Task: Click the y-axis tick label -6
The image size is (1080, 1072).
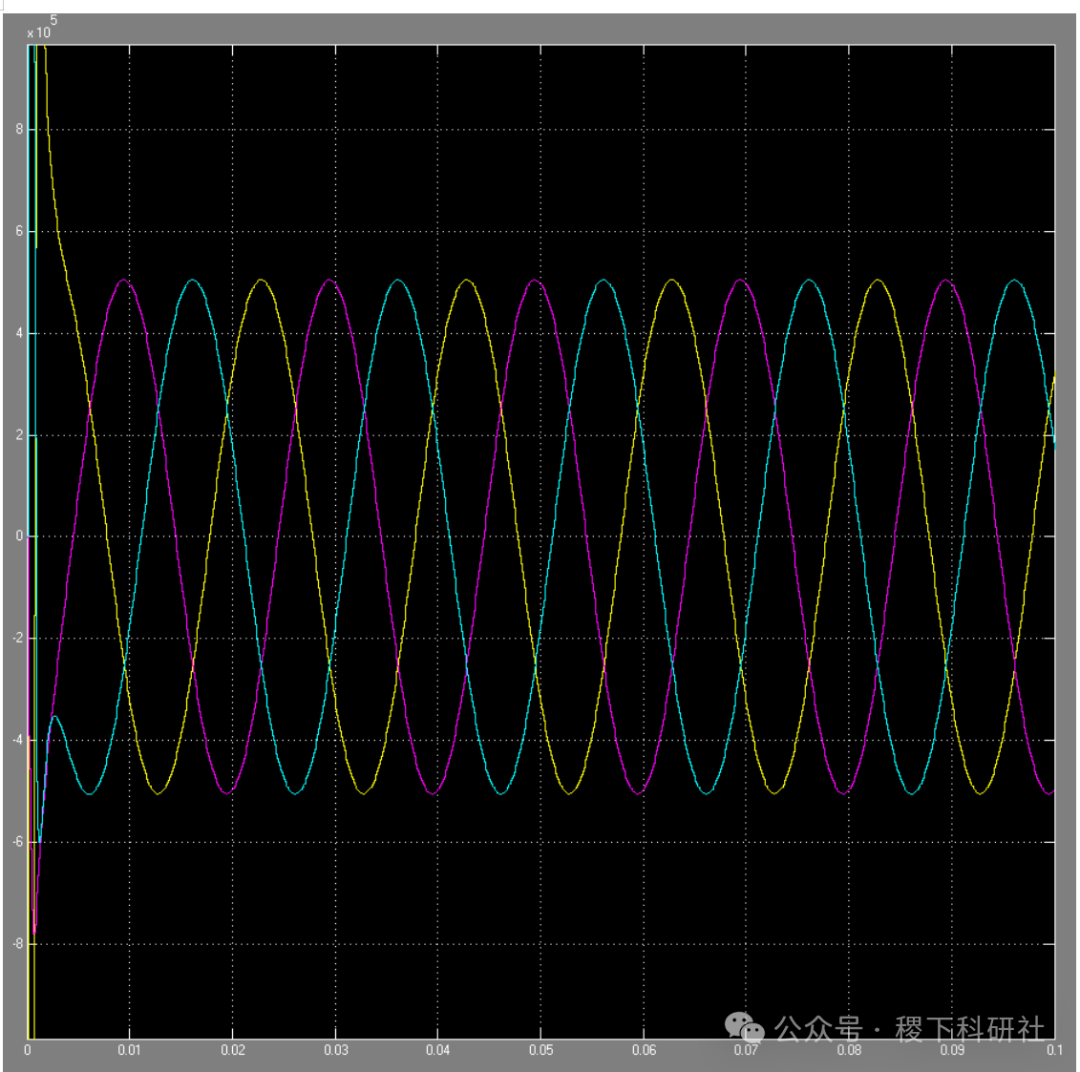Action: tap(18, 842)
